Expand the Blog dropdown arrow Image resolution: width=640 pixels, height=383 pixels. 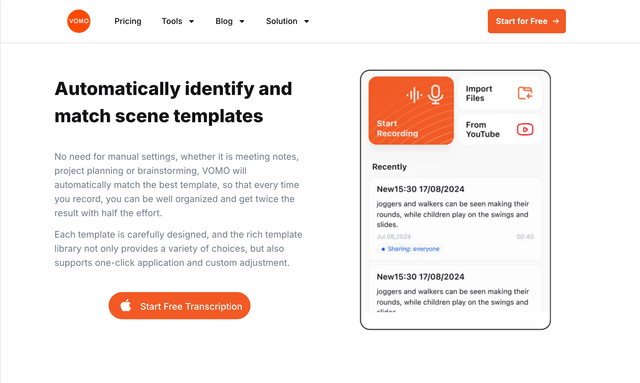click(x=242, y=22)
